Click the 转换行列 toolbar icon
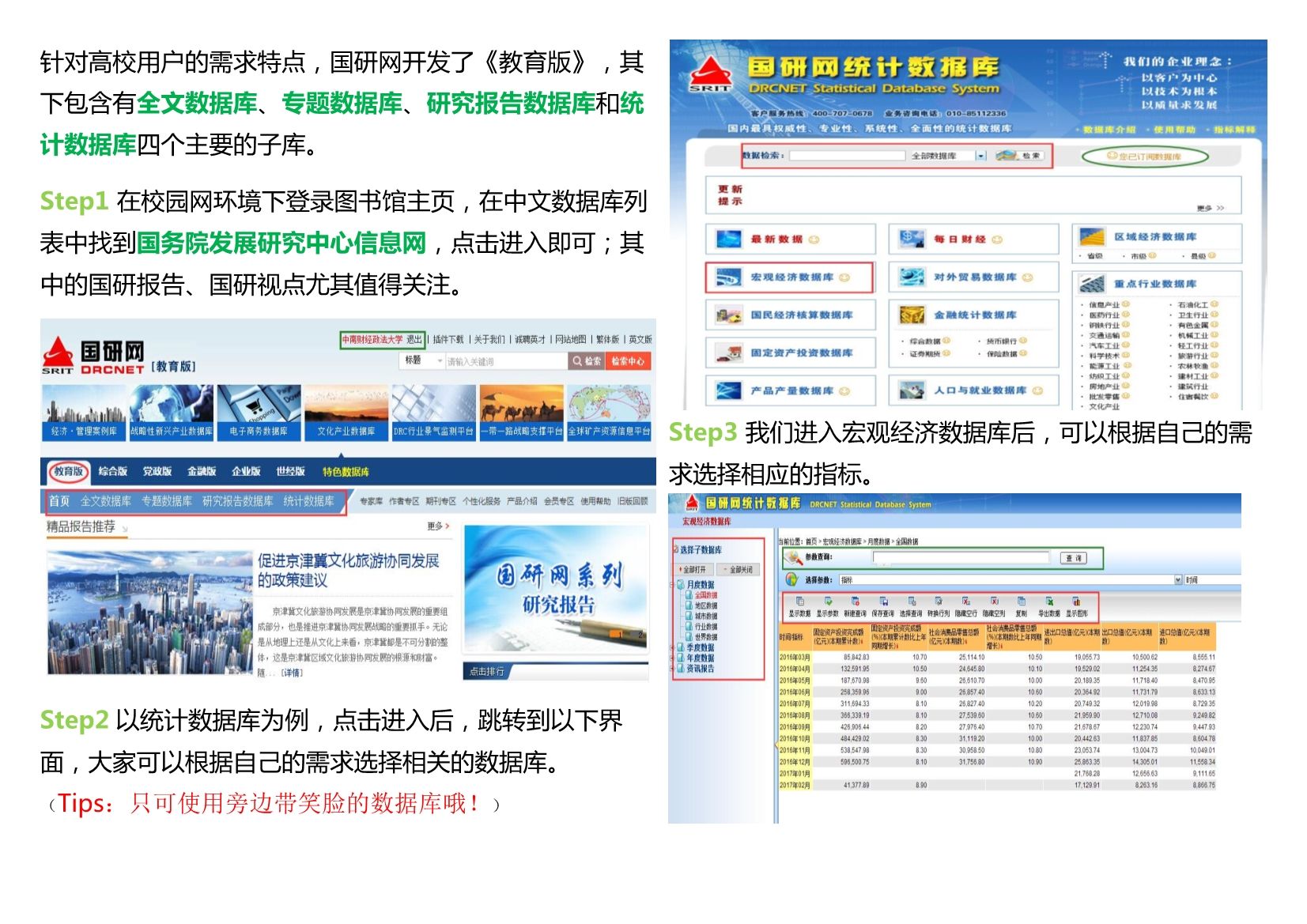The image size is (1307, 924). (x=939, y=602)
